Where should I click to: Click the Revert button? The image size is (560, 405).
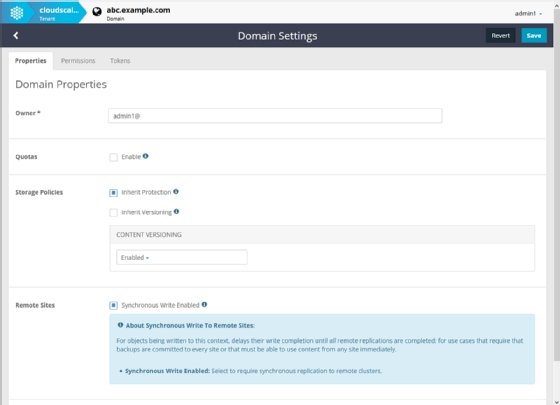point(500,35)
